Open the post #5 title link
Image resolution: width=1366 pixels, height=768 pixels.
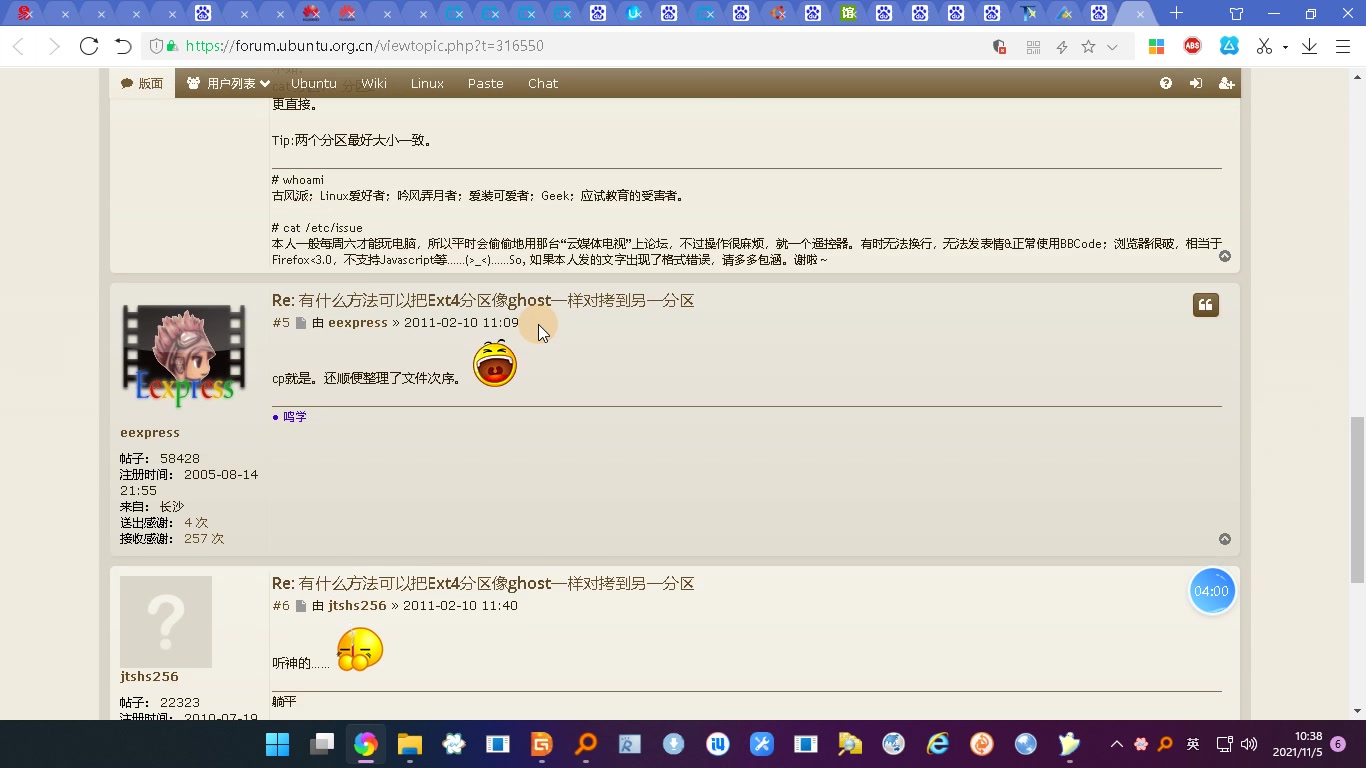[x=483, y=300]
